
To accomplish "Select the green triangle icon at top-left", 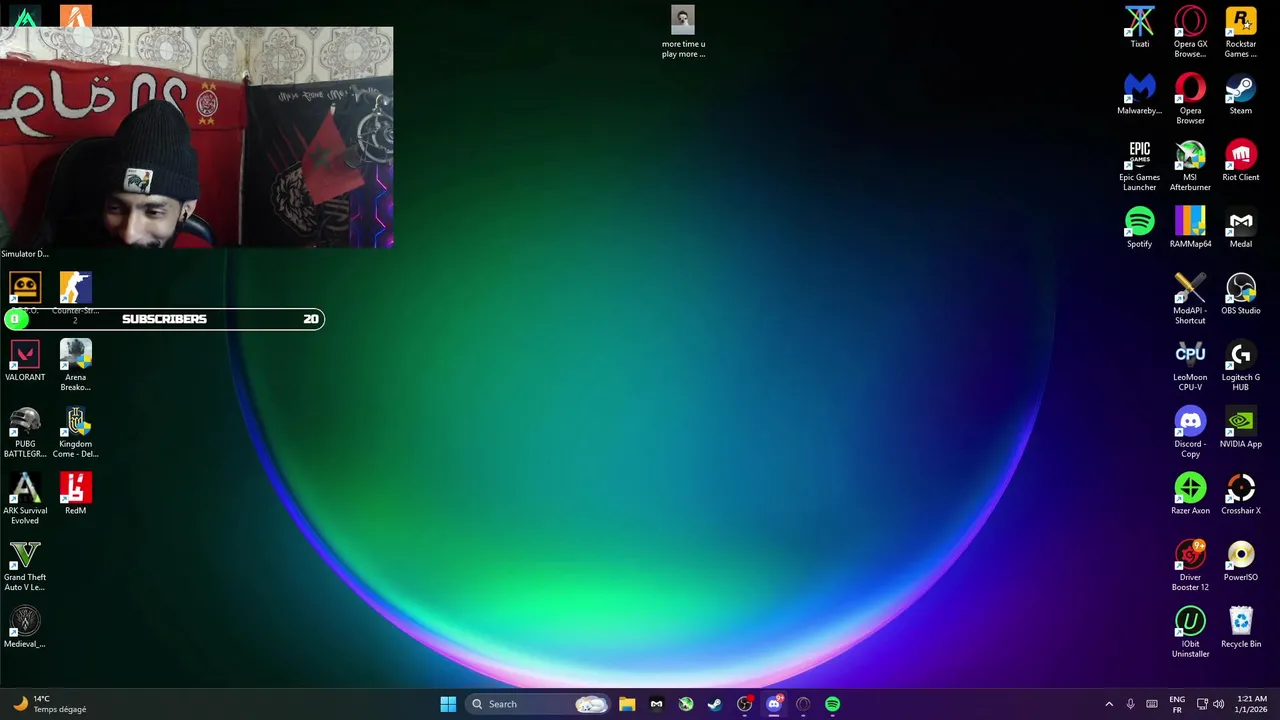I will 25,16.
